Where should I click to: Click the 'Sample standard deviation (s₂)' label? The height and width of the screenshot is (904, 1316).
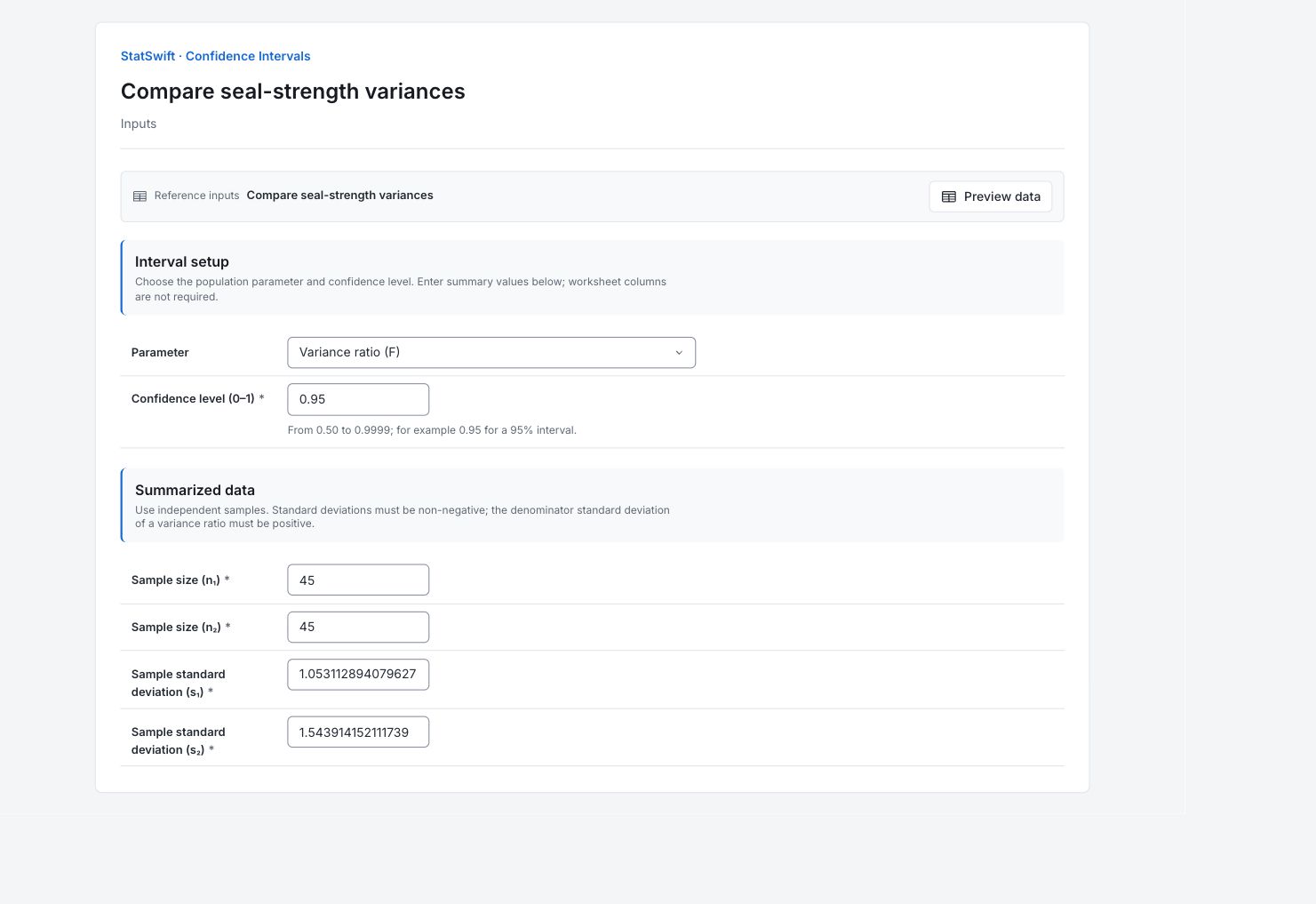179,740
